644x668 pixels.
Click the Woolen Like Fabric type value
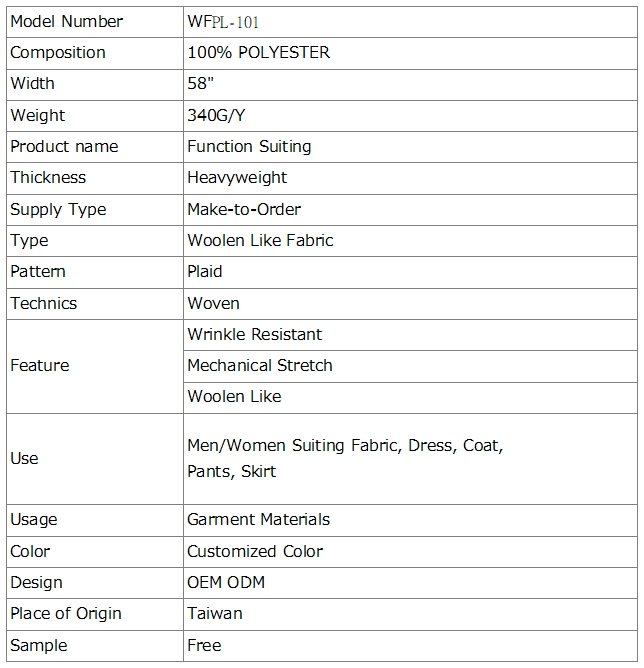coord(260,241)
